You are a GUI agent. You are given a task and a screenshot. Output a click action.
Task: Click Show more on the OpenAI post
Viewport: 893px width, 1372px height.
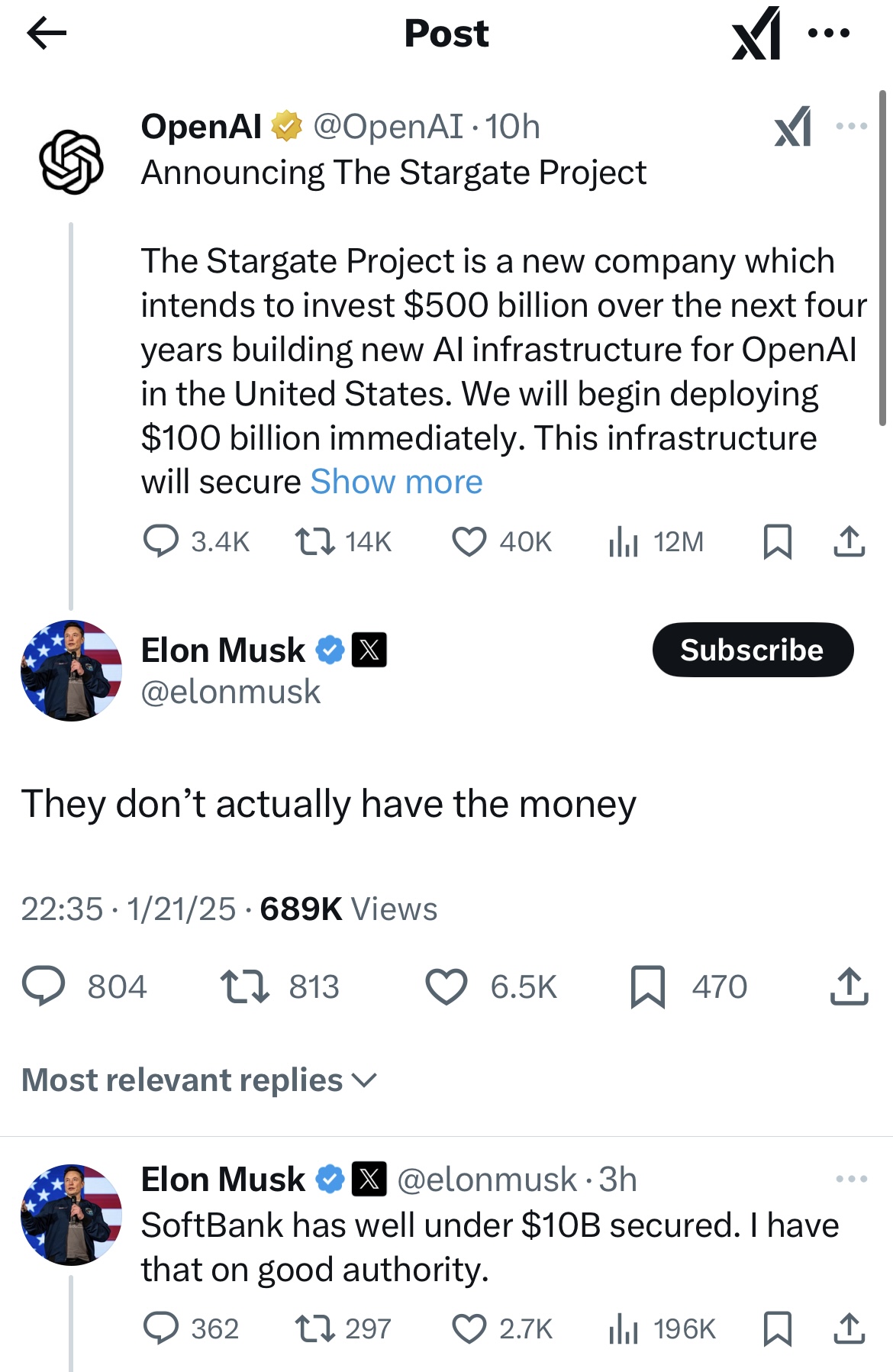pyautogui.click(x=396, y=482)
